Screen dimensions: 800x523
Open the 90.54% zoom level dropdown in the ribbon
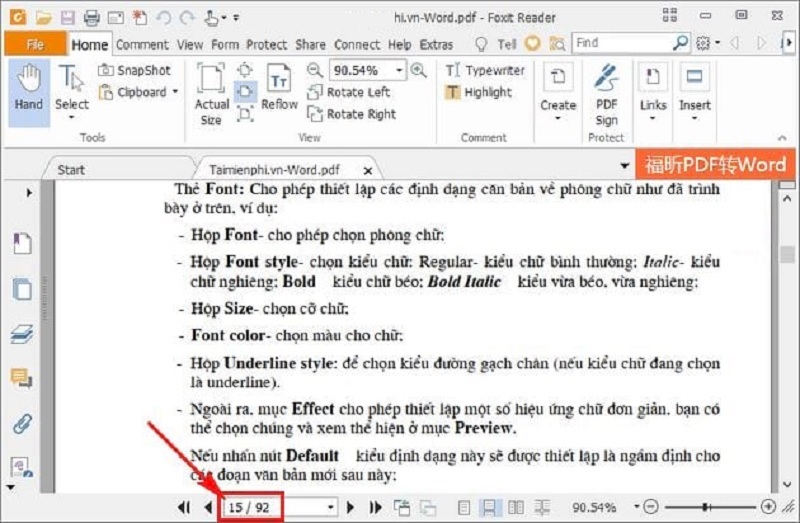pyautogui.click(x=399, y=70)
